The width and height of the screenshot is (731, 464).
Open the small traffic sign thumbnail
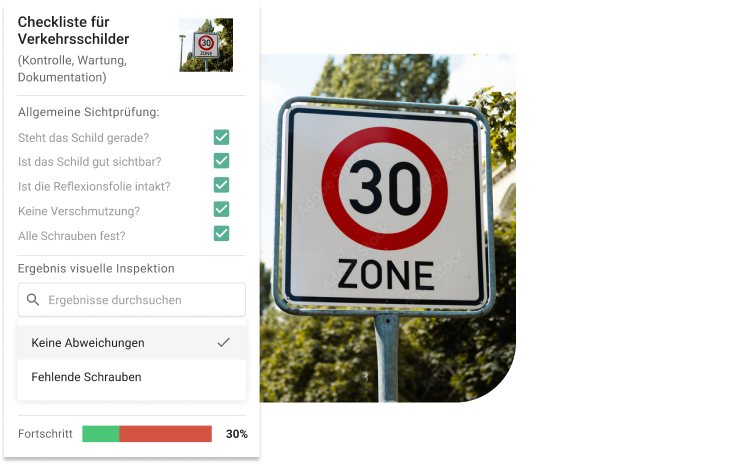(x=206, y=45)
